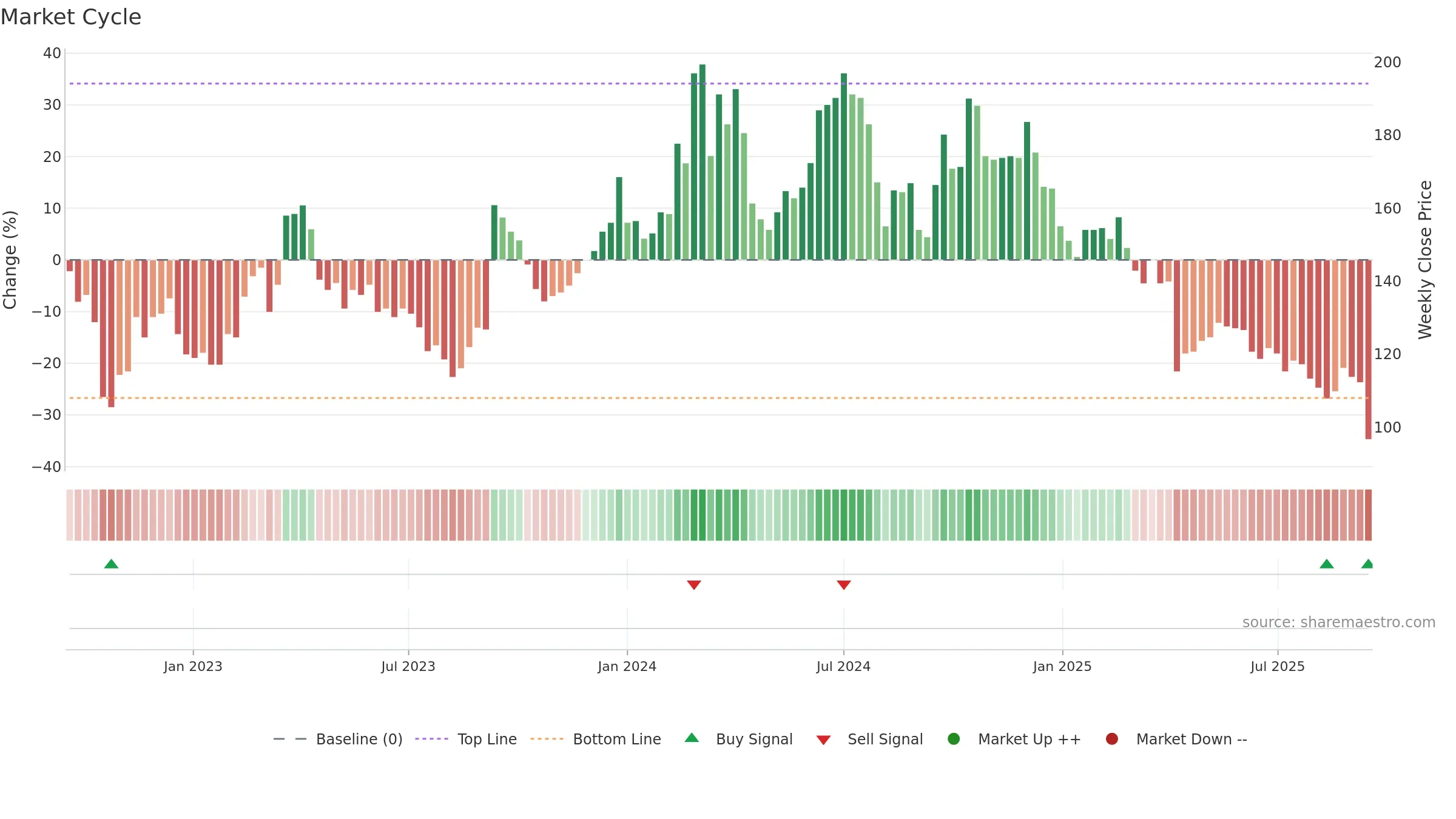Click the Jan 2023 axis label
This screenshot has width=1456, height=819.
coord(193,667)
